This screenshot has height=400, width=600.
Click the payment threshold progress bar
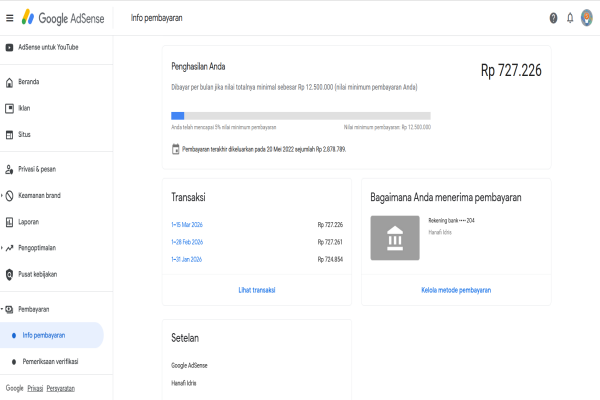[301, 116]
